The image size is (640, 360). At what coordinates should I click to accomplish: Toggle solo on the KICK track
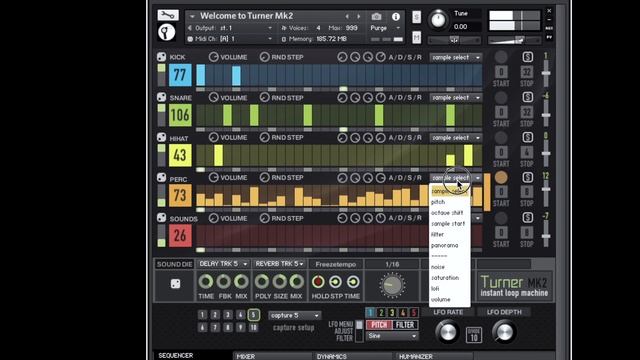[527, 57]
